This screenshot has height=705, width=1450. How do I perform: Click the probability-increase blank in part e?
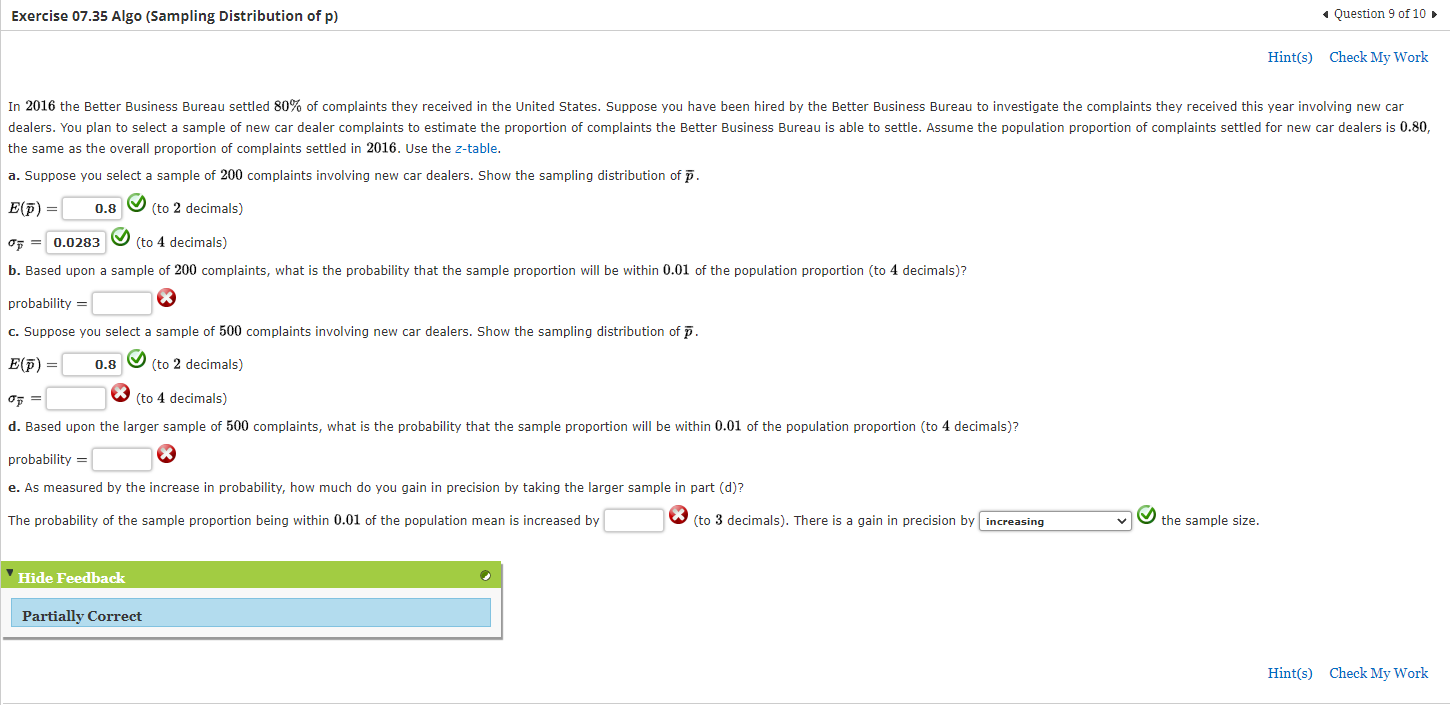click(634, 519)
